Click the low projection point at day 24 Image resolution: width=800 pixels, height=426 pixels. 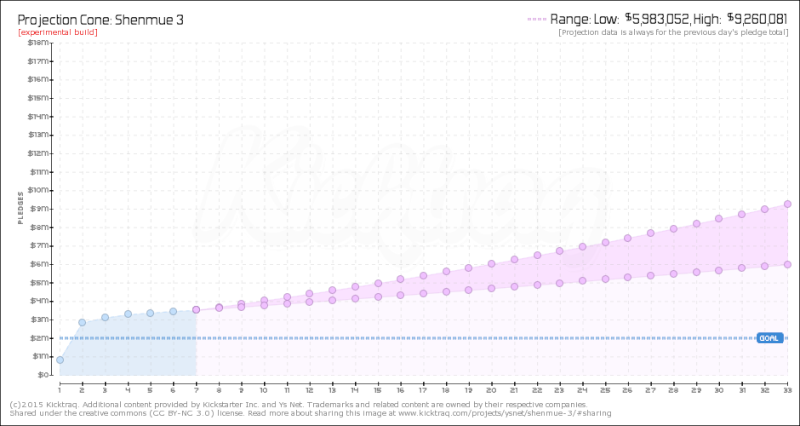(582, 281)
